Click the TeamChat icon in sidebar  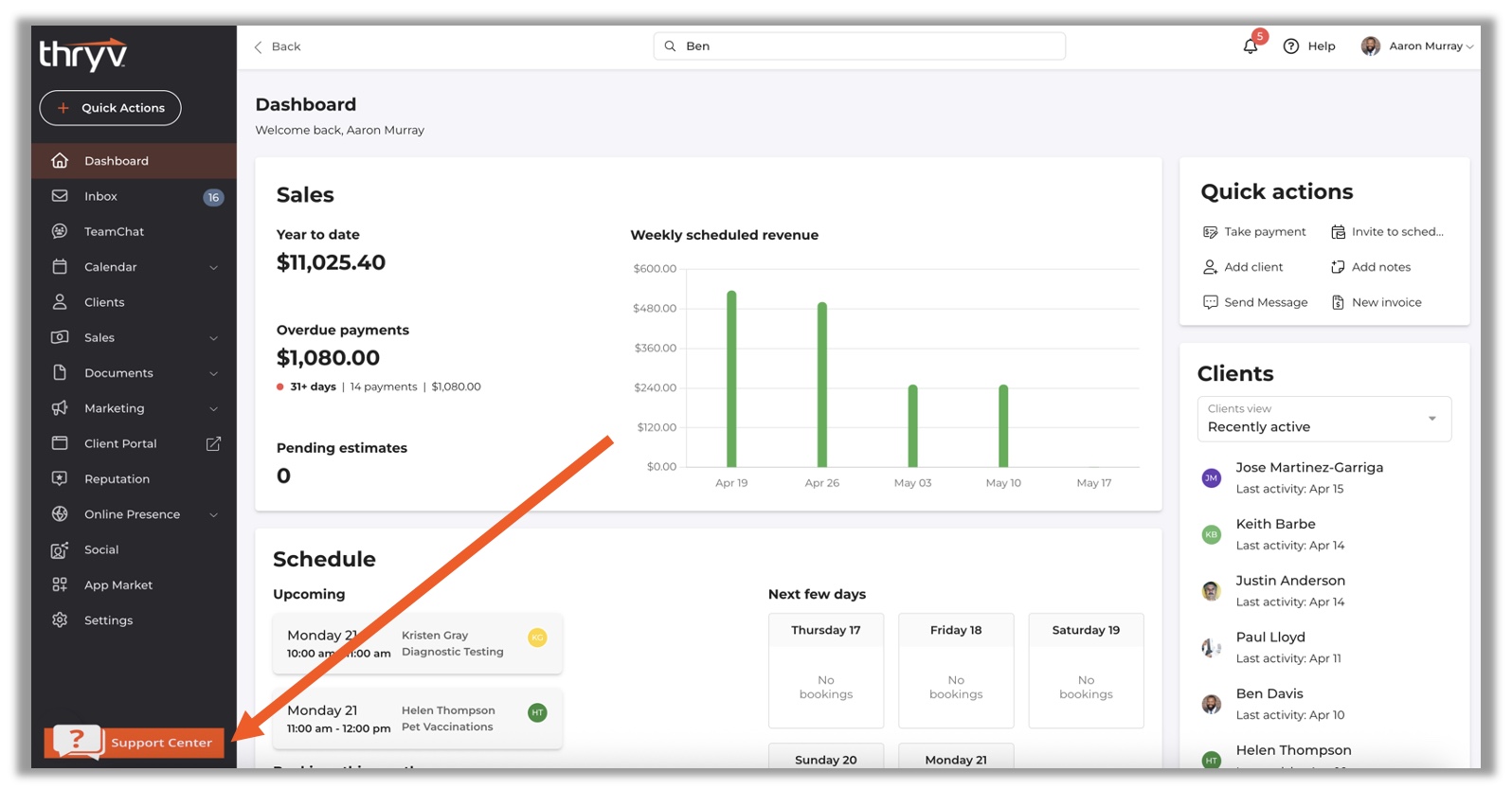(x=60, y=231)
